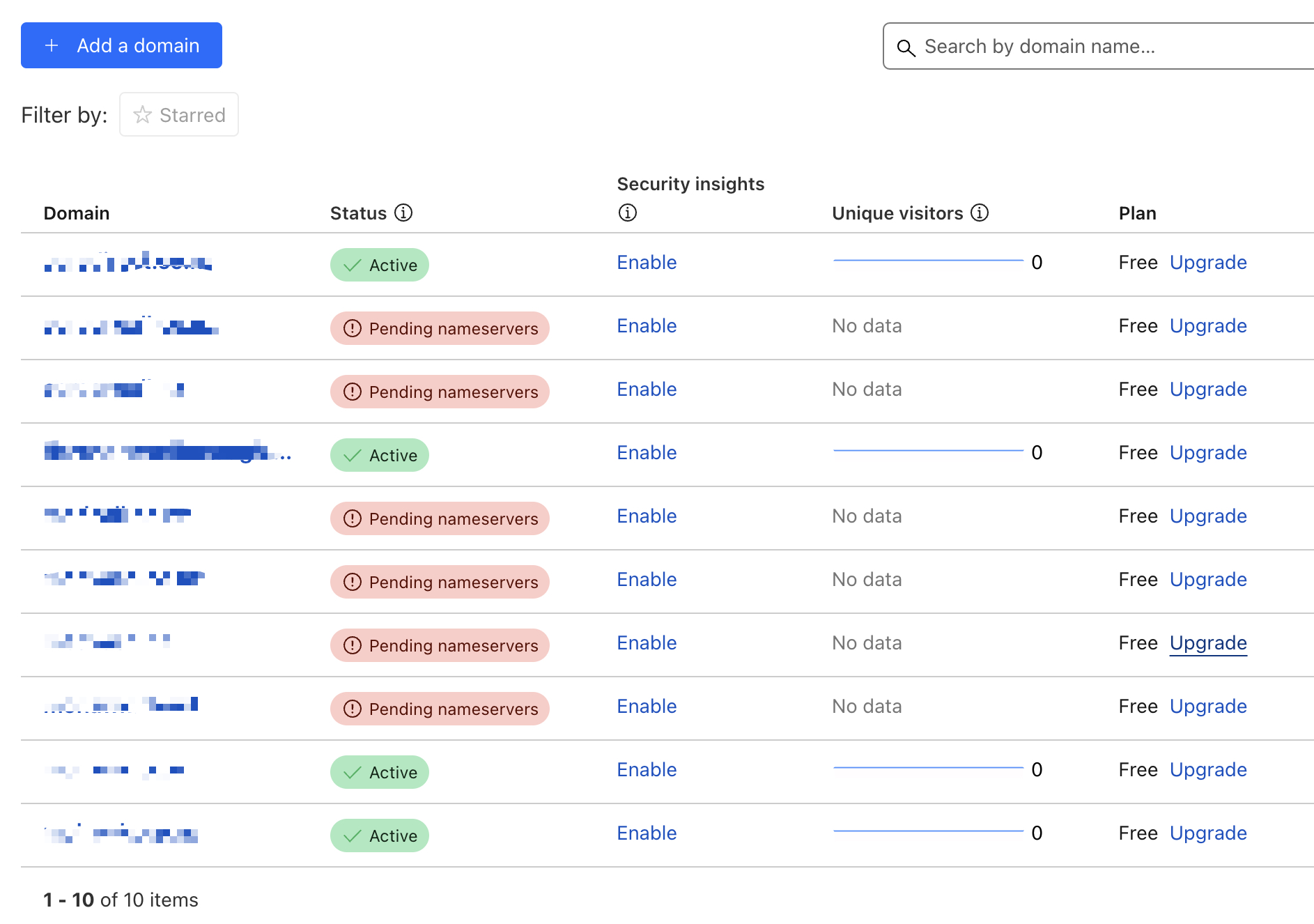Click the plus icon on Add a domain
Image resolution: width=1314 pixels, height=924 pixels.
point(52,46)
